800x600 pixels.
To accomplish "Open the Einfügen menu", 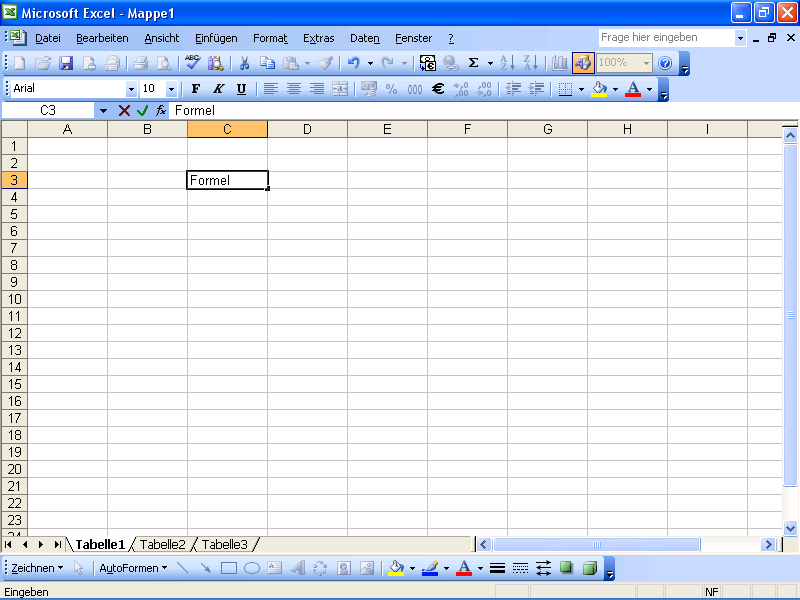I will coord(216,38).
